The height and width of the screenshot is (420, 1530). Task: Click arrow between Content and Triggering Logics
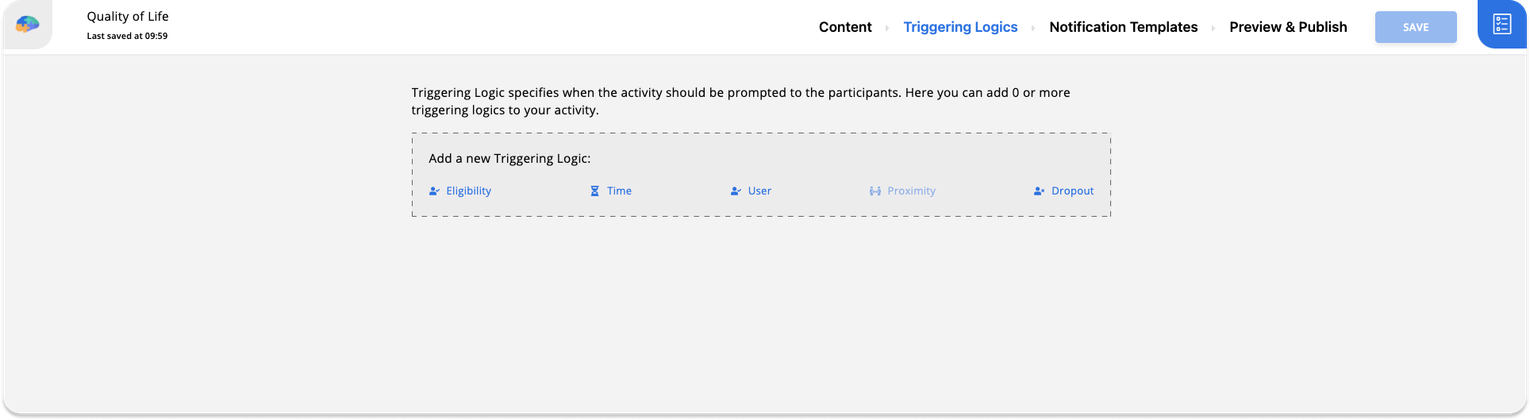click(887, 28)
